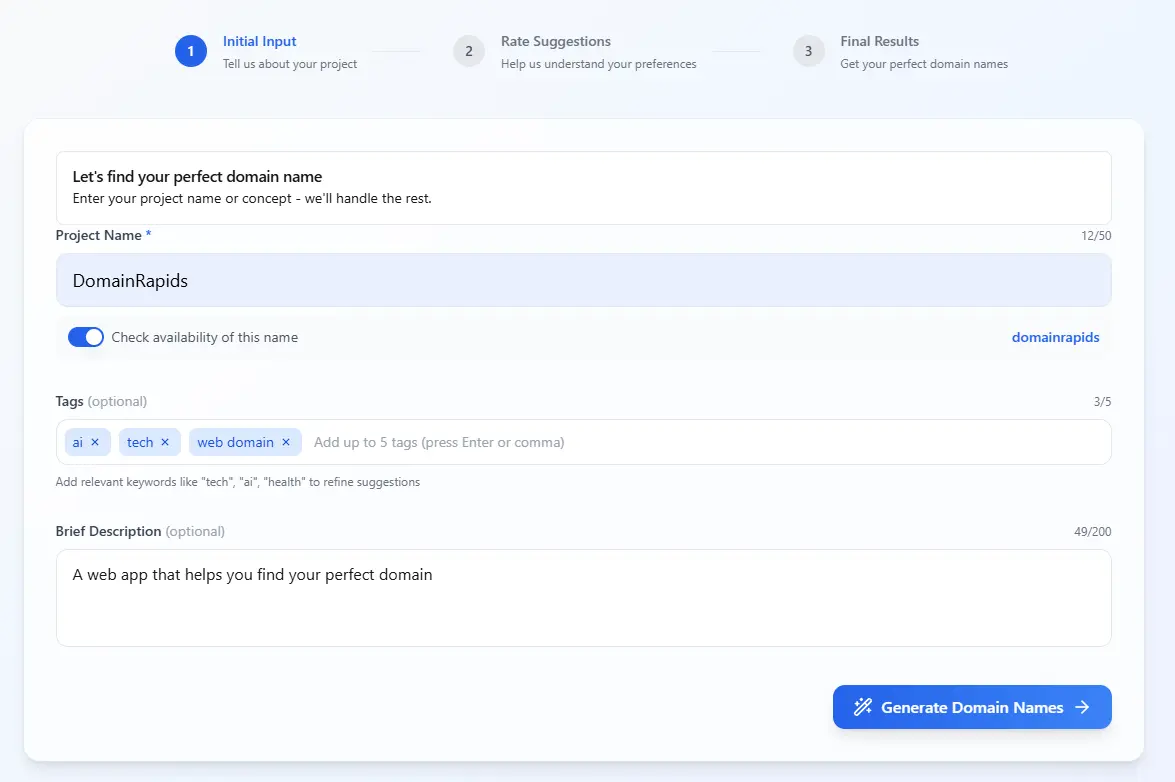
Task: Click the arrow icon inside Generate button
Action: pos(1082,707)
